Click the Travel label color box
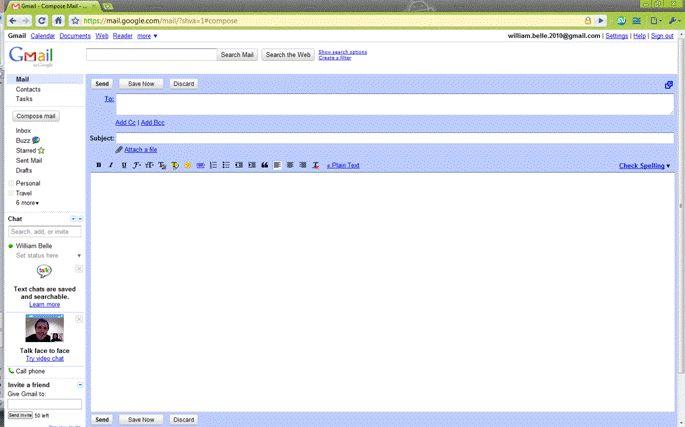Viewport: 685px width, 427px height. 11,193
